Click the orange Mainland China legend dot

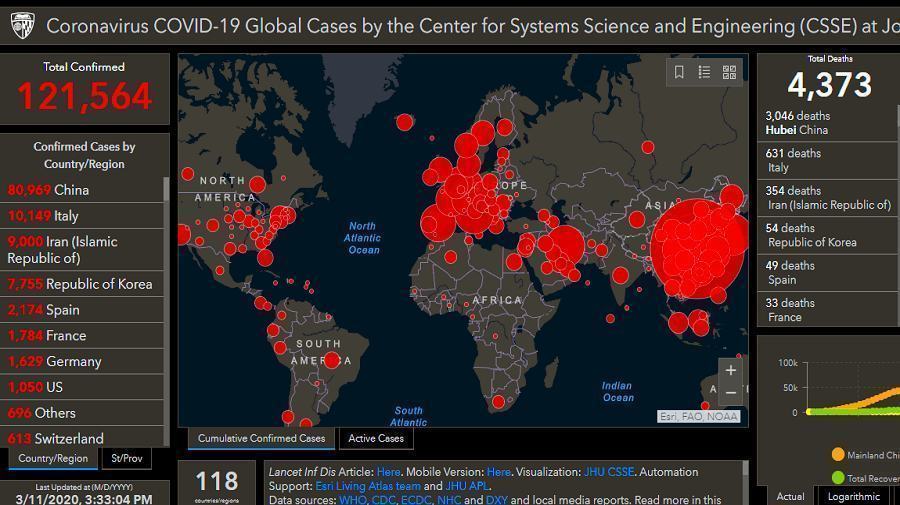837,455
